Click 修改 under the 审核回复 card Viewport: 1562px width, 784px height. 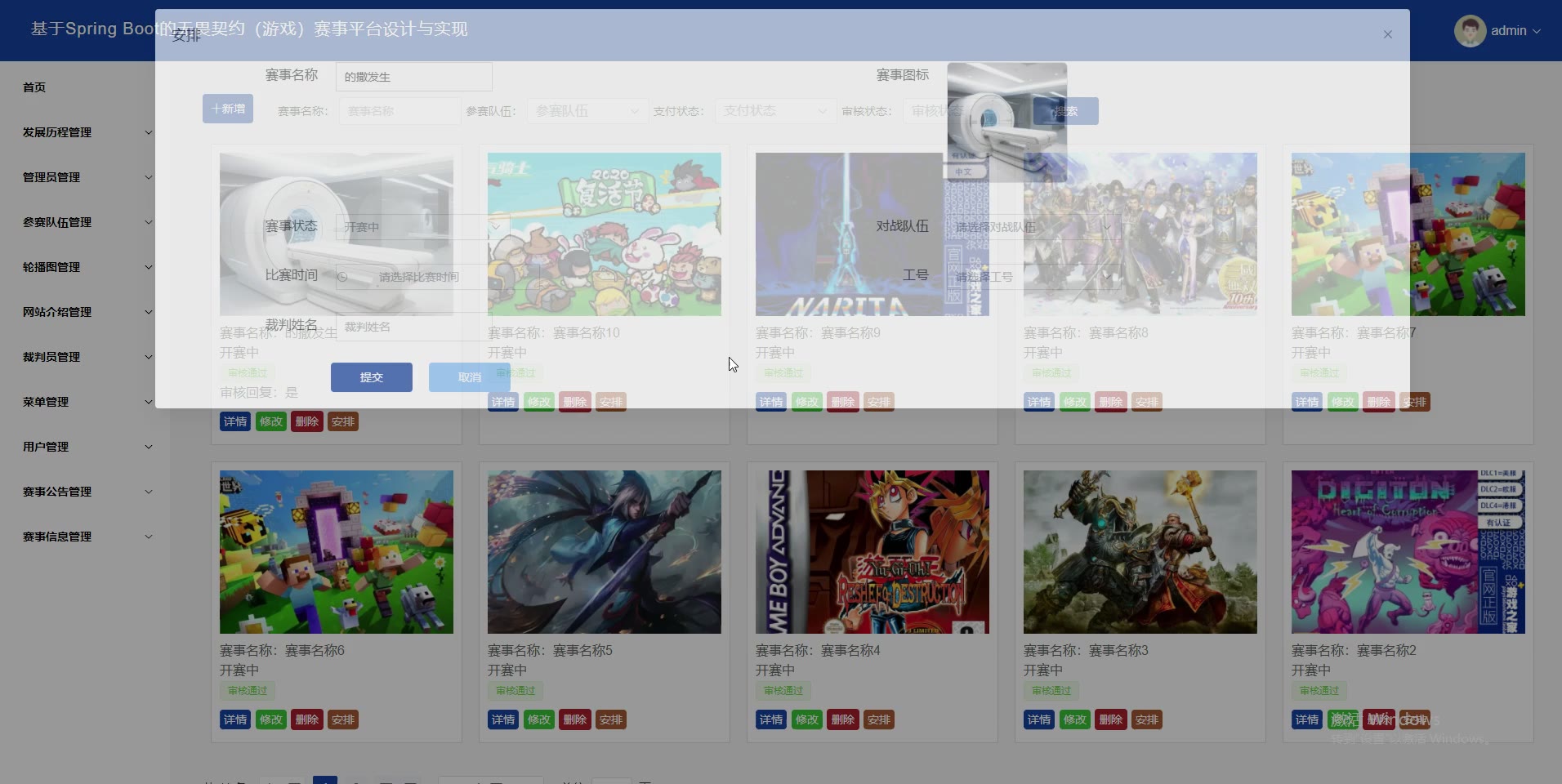pos(271,421)
